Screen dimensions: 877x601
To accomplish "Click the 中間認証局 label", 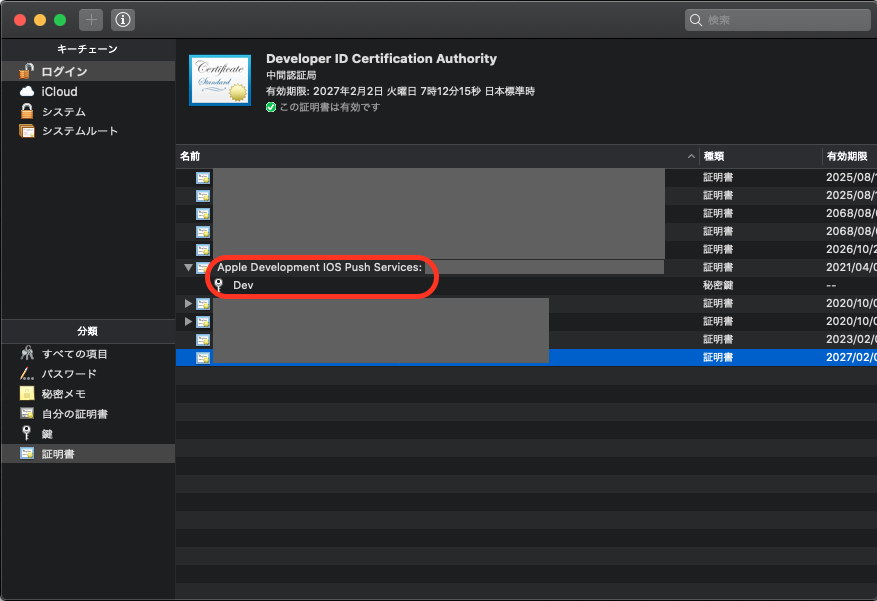I will point(291,75).
